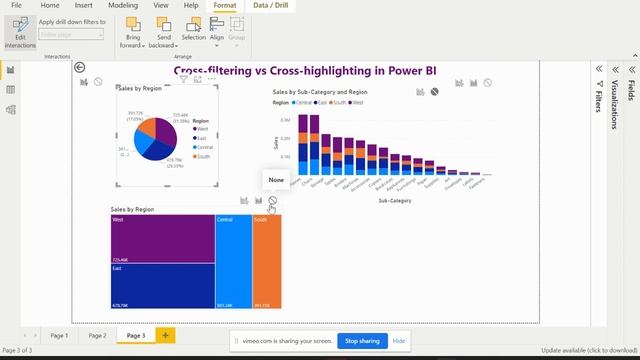
Task: Click Focus mode icon above pie chart
Action: [198, 80]
